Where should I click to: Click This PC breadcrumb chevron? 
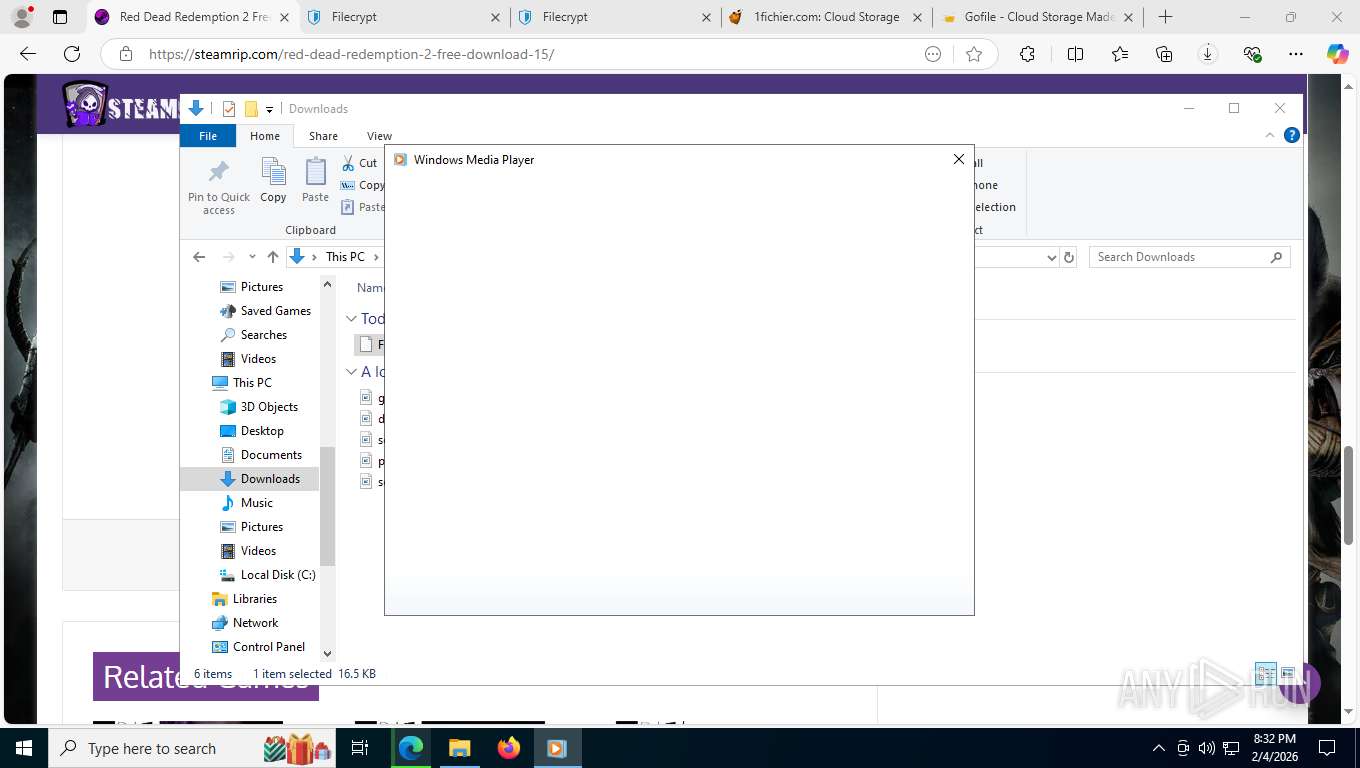pos(376,257)
